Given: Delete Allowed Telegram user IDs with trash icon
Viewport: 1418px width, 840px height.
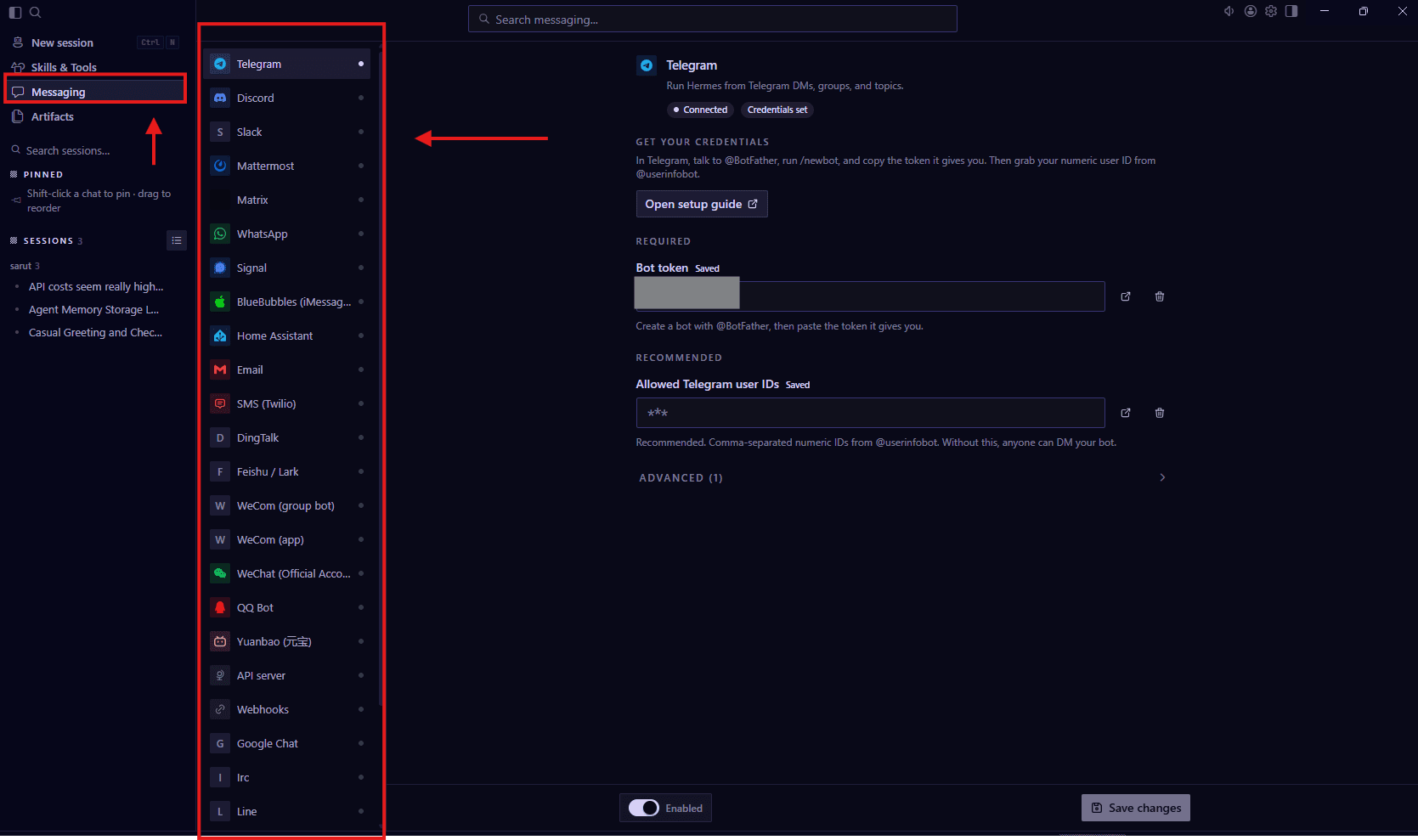Looking at the screenshot, I should point(1160,413).
